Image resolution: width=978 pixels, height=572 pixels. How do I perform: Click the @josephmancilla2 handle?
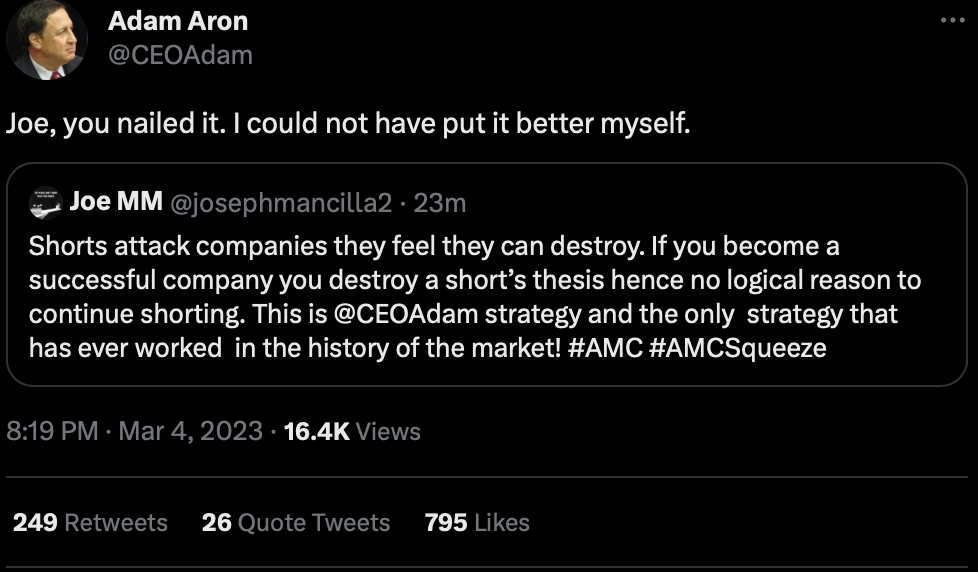point(282,203)
